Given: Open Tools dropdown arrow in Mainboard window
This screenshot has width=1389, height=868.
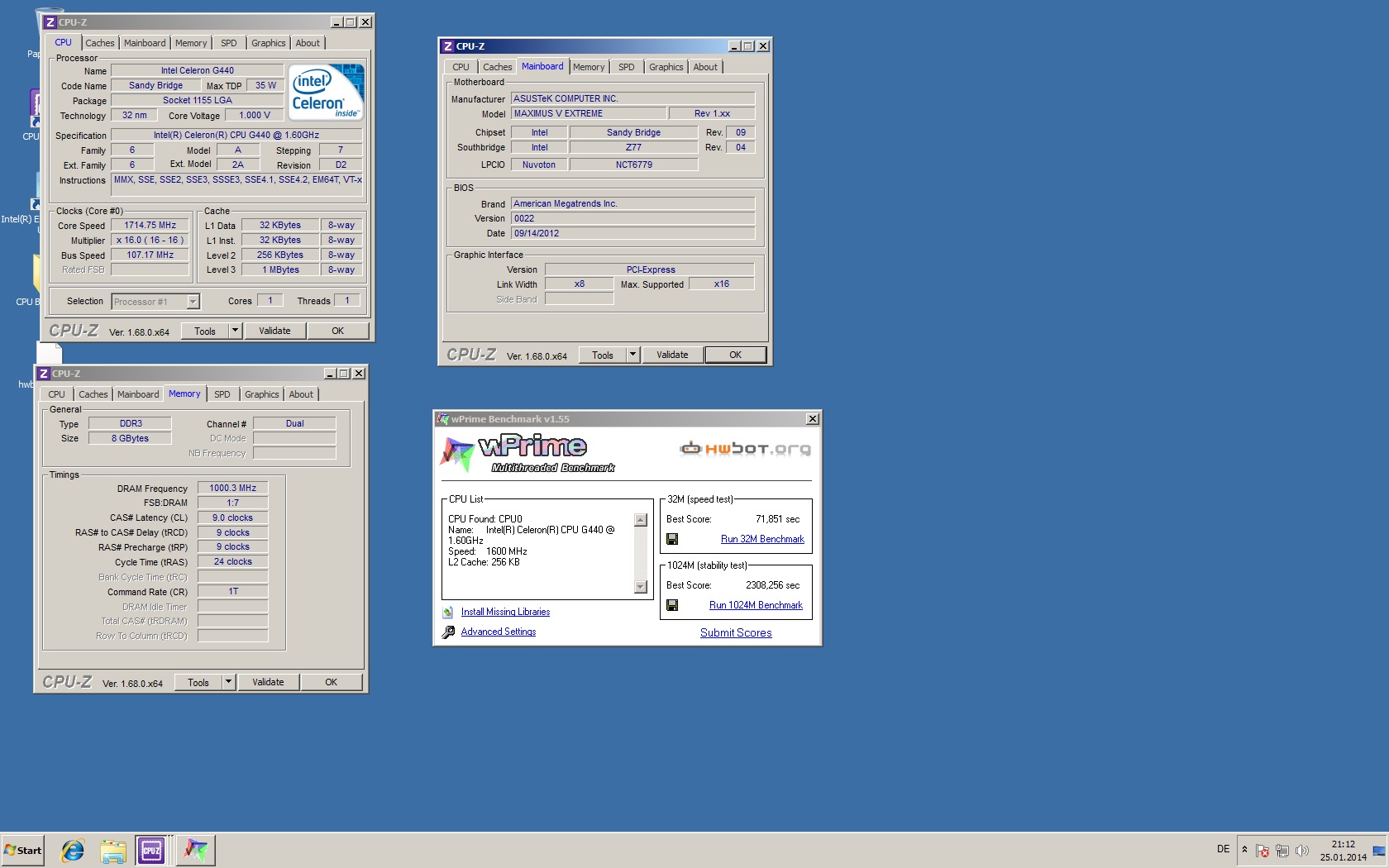Looking at the screenshot, I should coord(632,355).
